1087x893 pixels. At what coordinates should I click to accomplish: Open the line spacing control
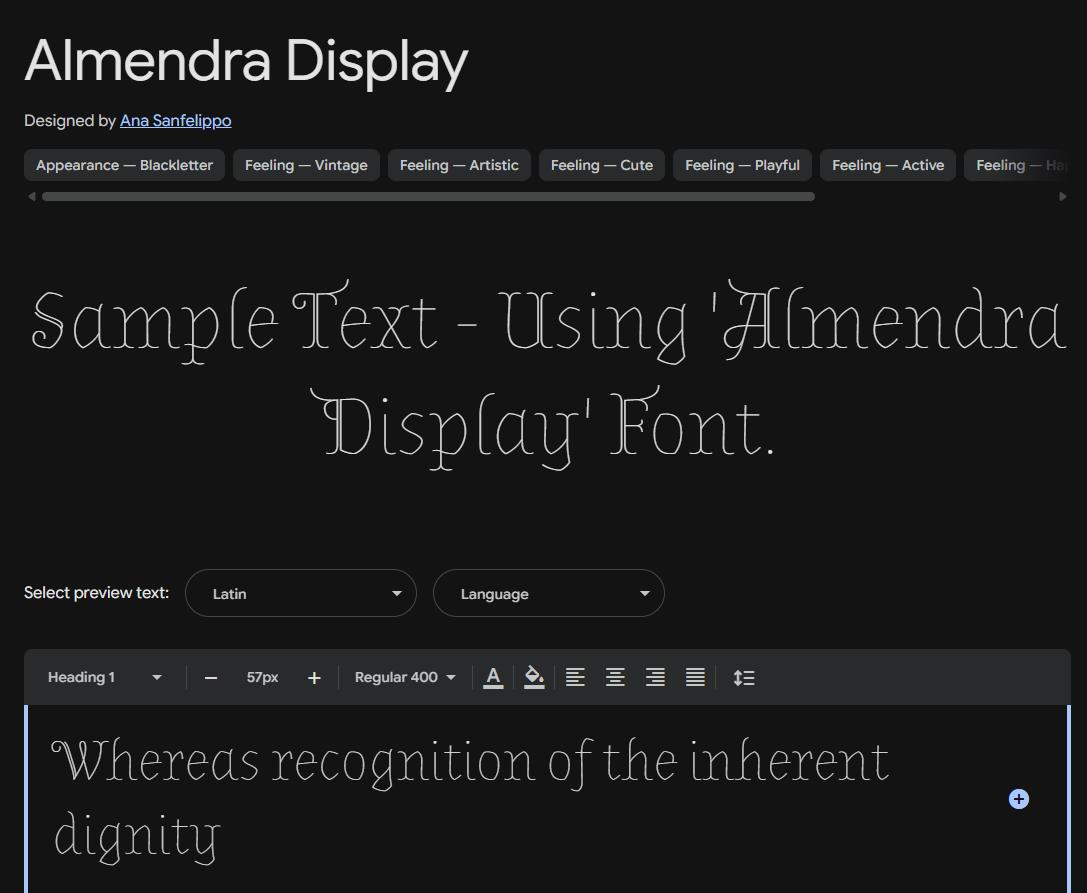point(744,677)
